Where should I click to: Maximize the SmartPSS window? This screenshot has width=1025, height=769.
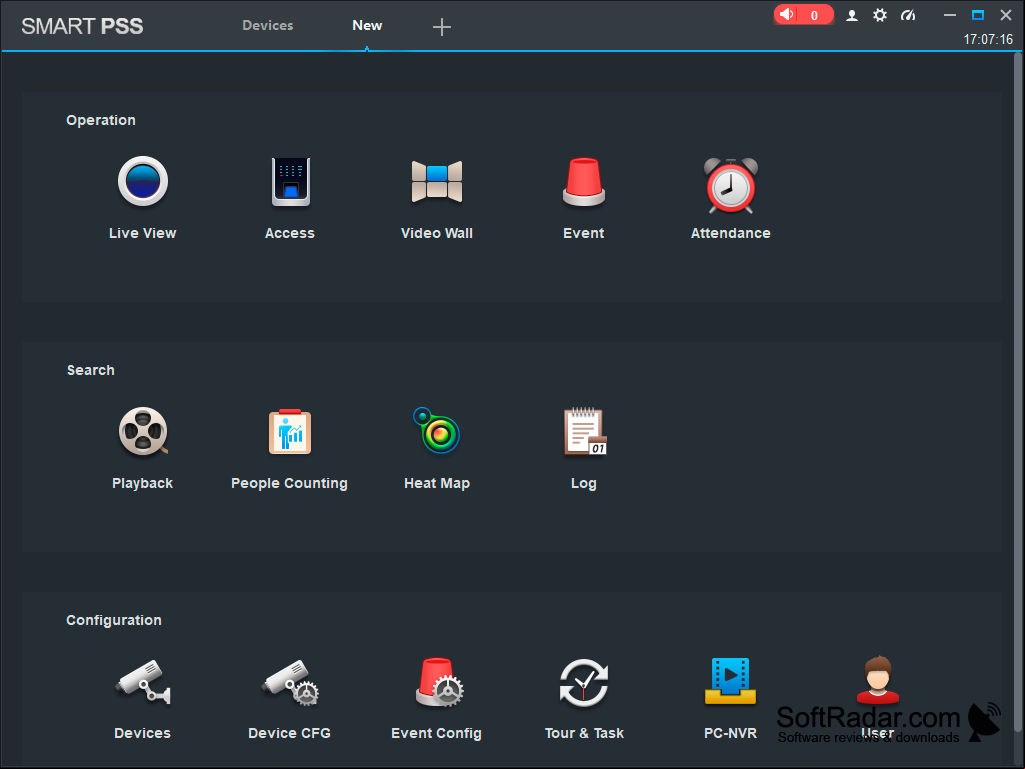pyautogui.click(x=978, y=15)
